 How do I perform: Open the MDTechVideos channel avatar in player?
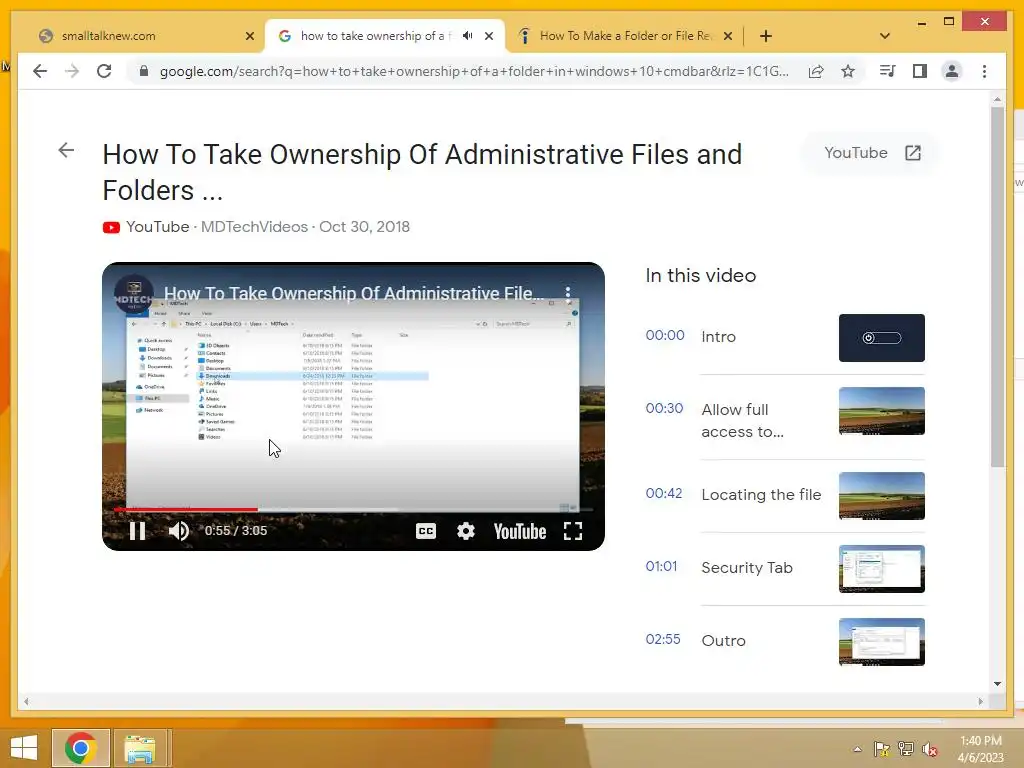[134, 294]
